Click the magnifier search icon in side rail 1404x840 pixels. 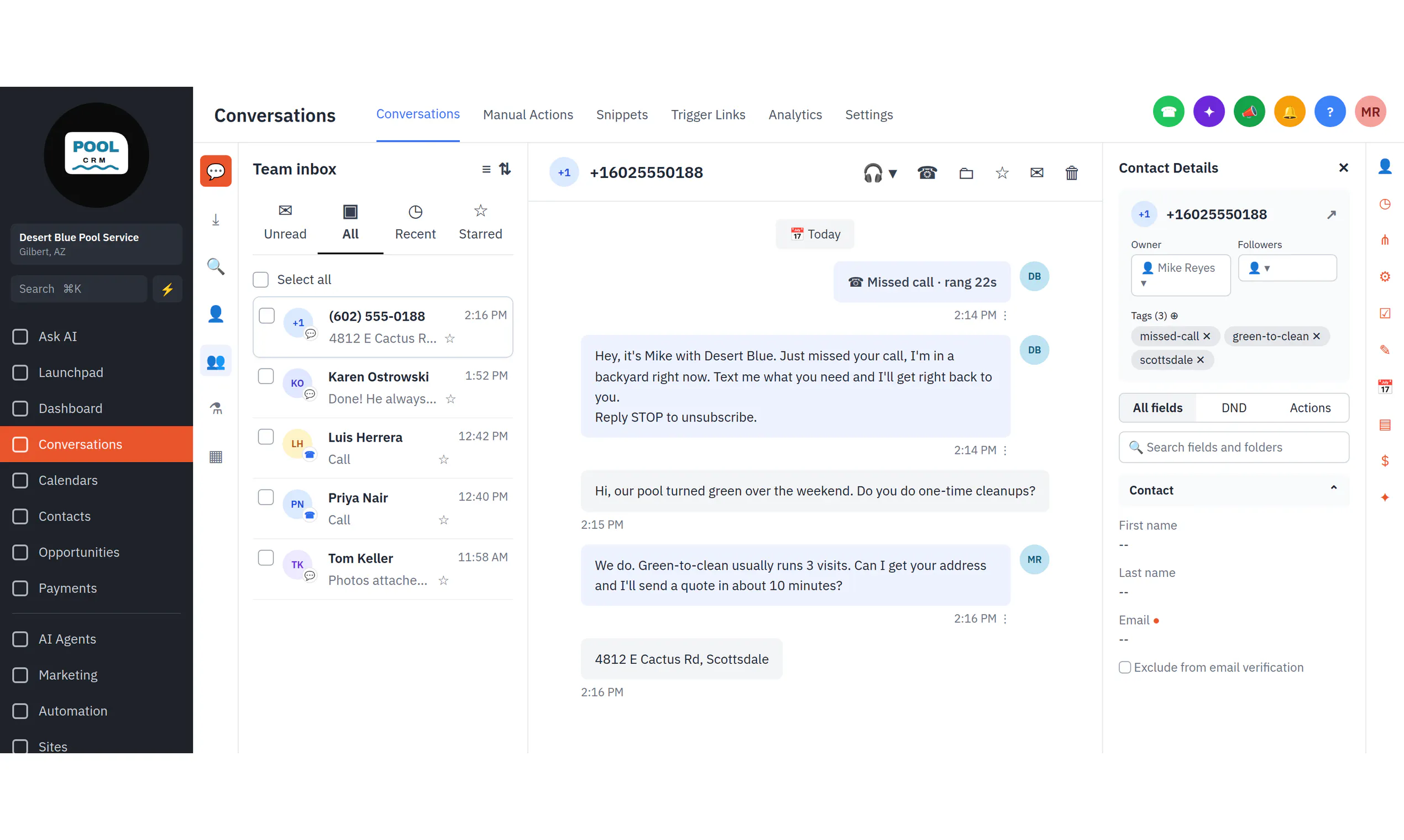(216, 266)
